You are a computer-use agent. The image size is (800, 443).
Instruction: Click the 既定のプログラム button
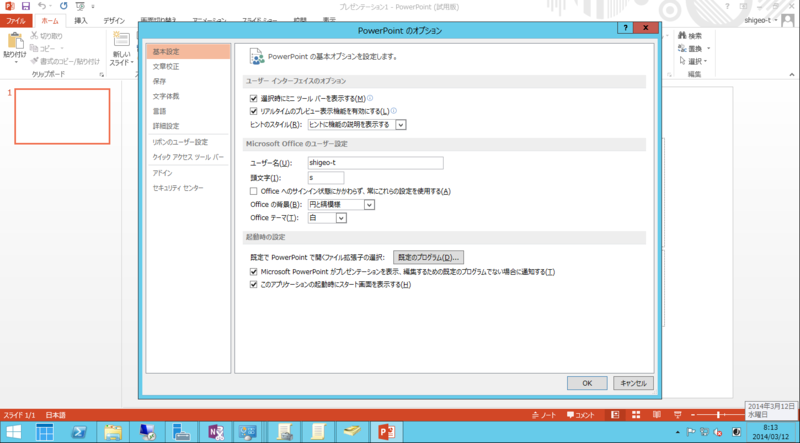[429, 257]
